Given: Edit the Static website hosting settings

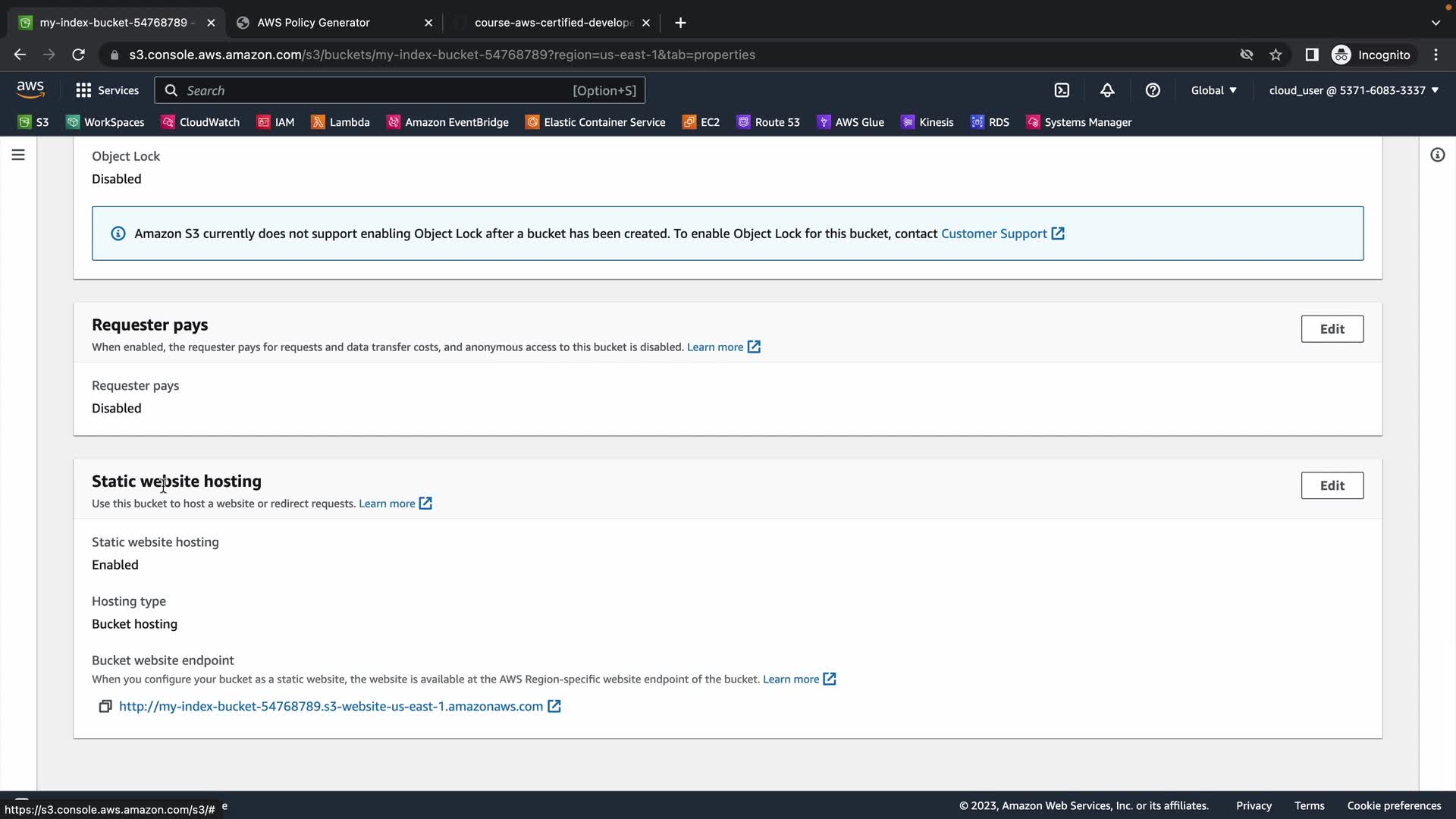Looking at the screenshot, I should [1332, 485].
